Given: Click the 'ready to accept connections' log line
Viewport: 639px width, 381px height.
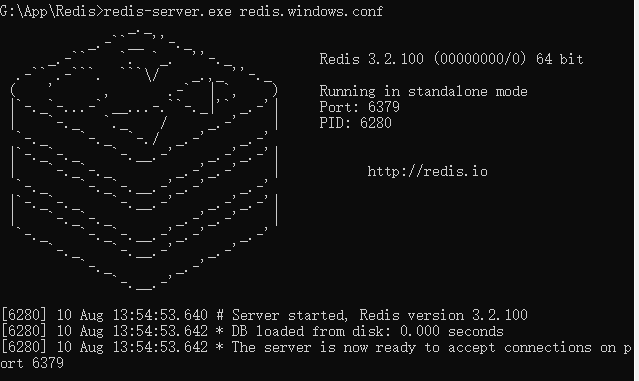Looking at the screenshot, I should (316, 347).
